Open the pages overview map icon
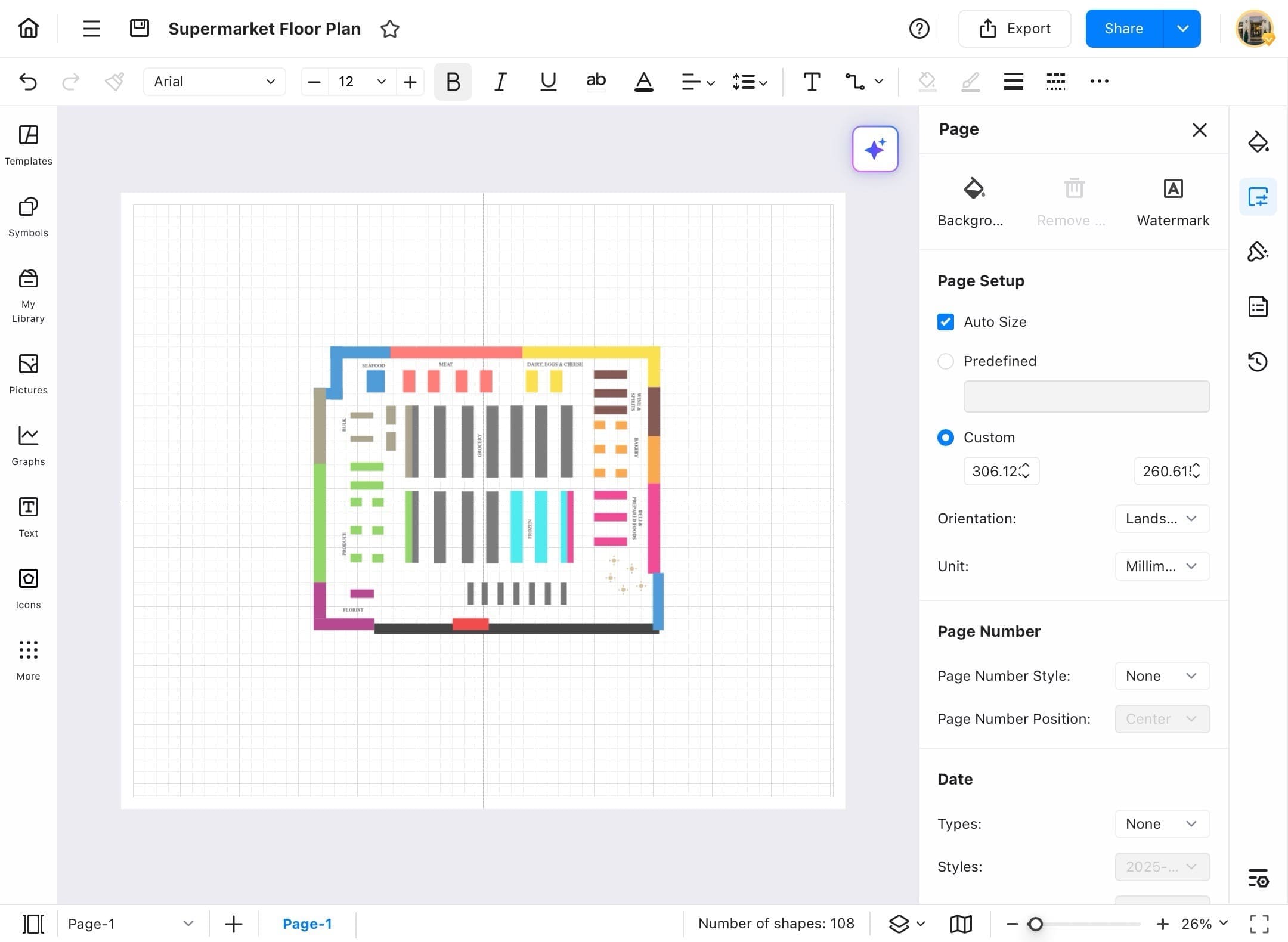The image size is (1288, 942). point(960,924)
